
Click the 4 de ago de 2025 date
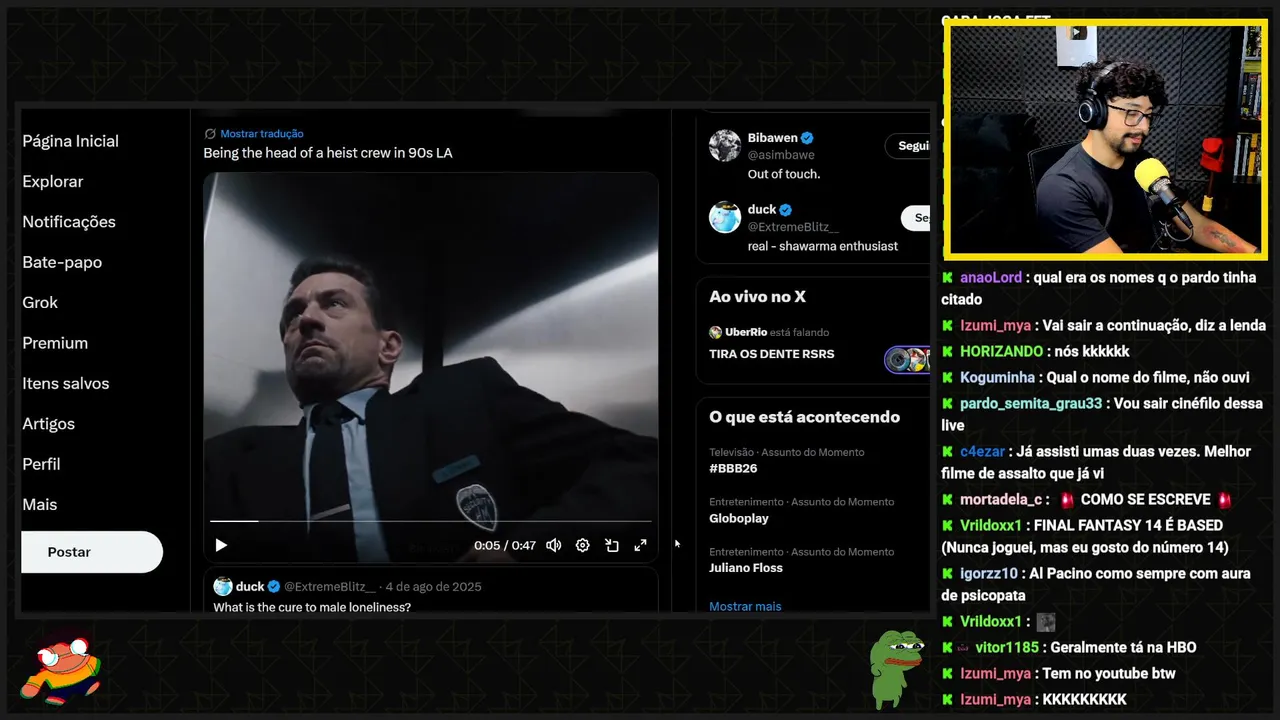(x=433, y=587)
